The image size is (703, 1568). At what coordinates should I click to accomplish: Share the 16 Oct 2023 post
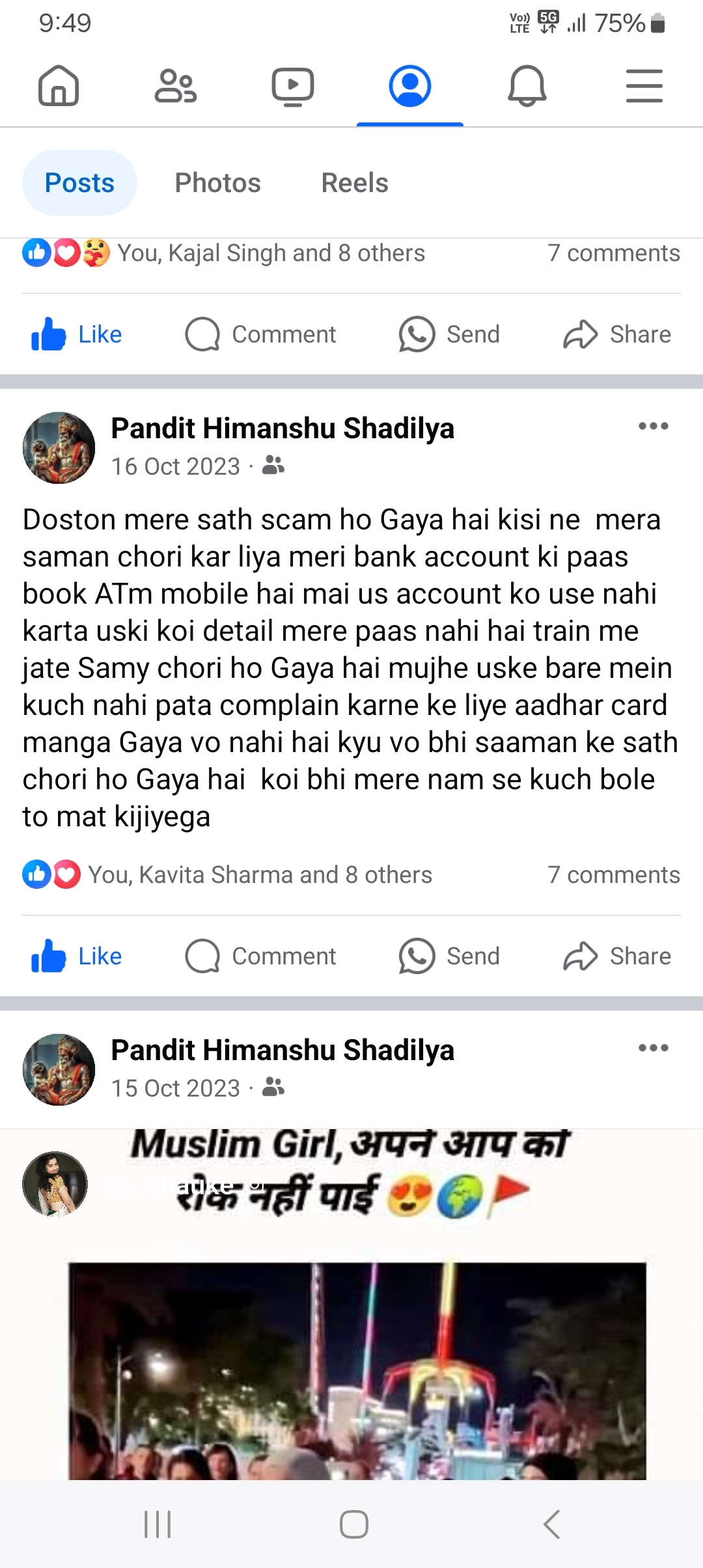(617, 957)
